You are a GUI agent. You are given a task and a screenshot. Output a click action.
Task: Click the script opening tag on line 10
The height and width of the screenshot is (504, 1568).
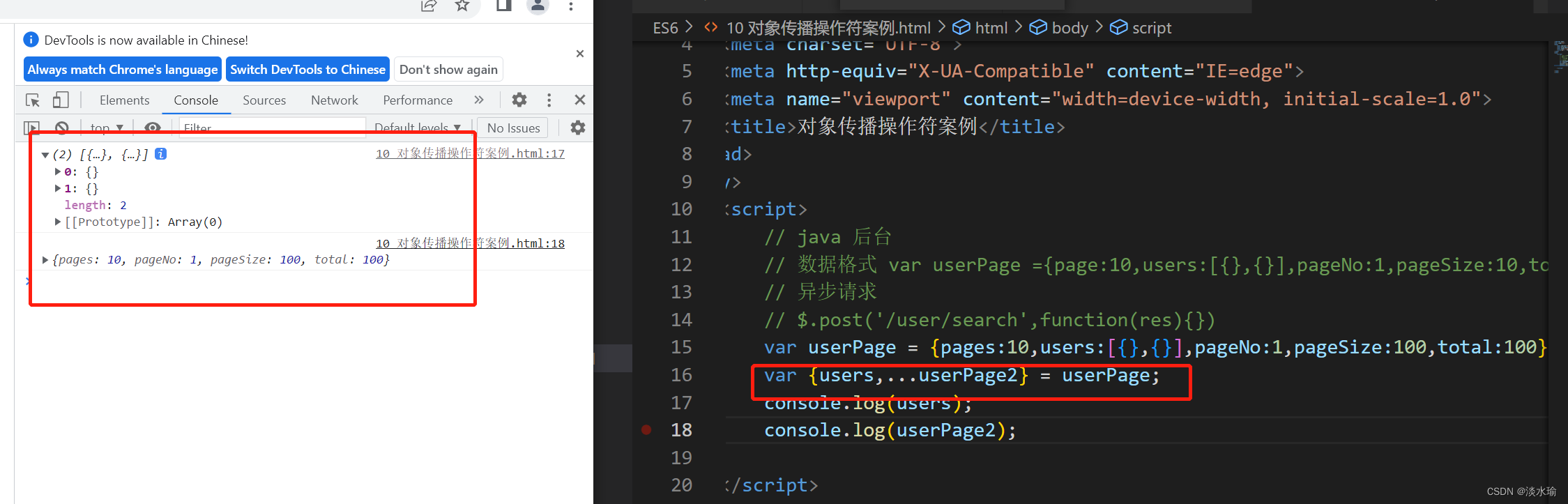click(766, 209)
